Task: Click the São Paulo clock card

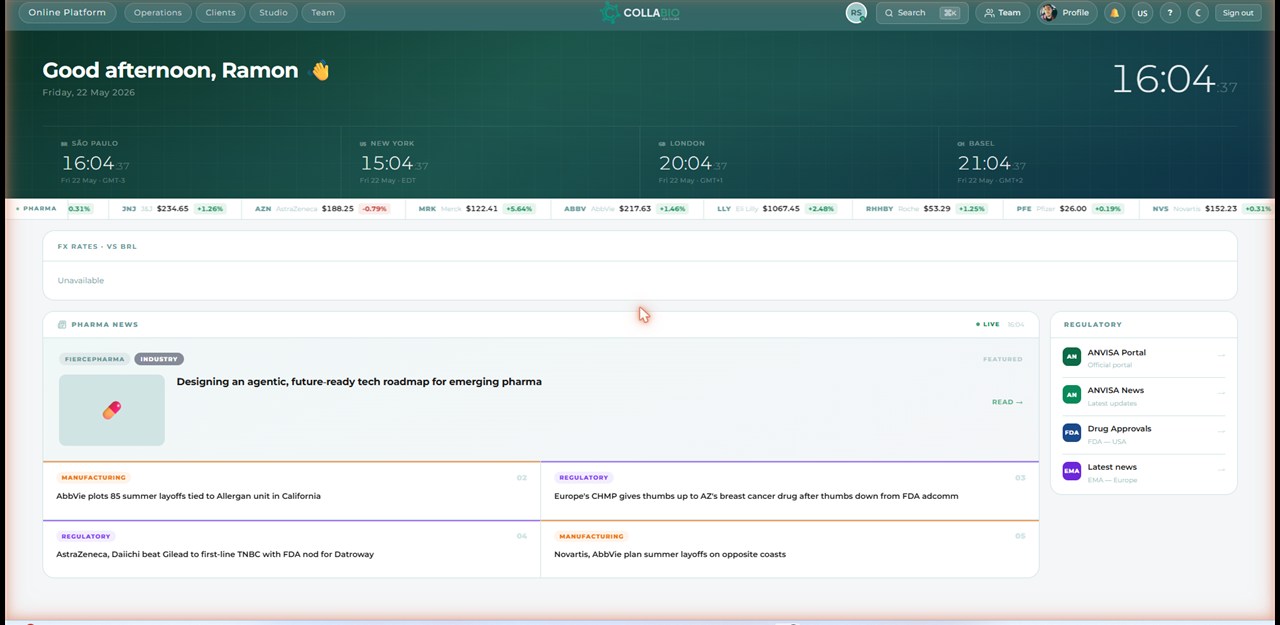Action: (192, 162)
